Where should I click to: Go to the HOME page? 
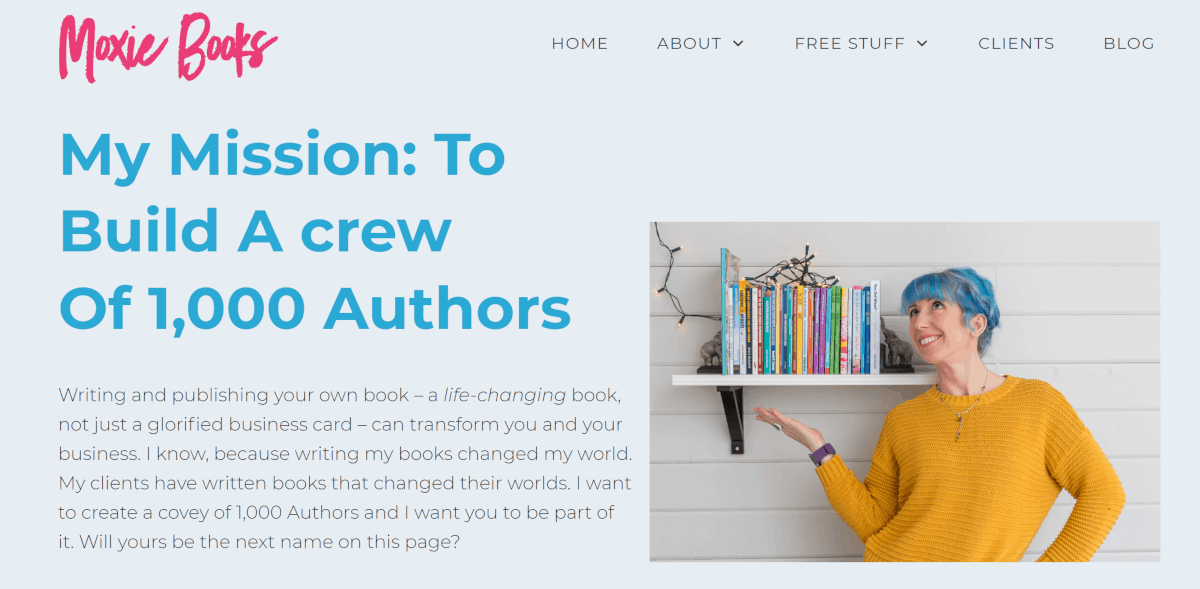pyautogui.click(x=580, y=43)
